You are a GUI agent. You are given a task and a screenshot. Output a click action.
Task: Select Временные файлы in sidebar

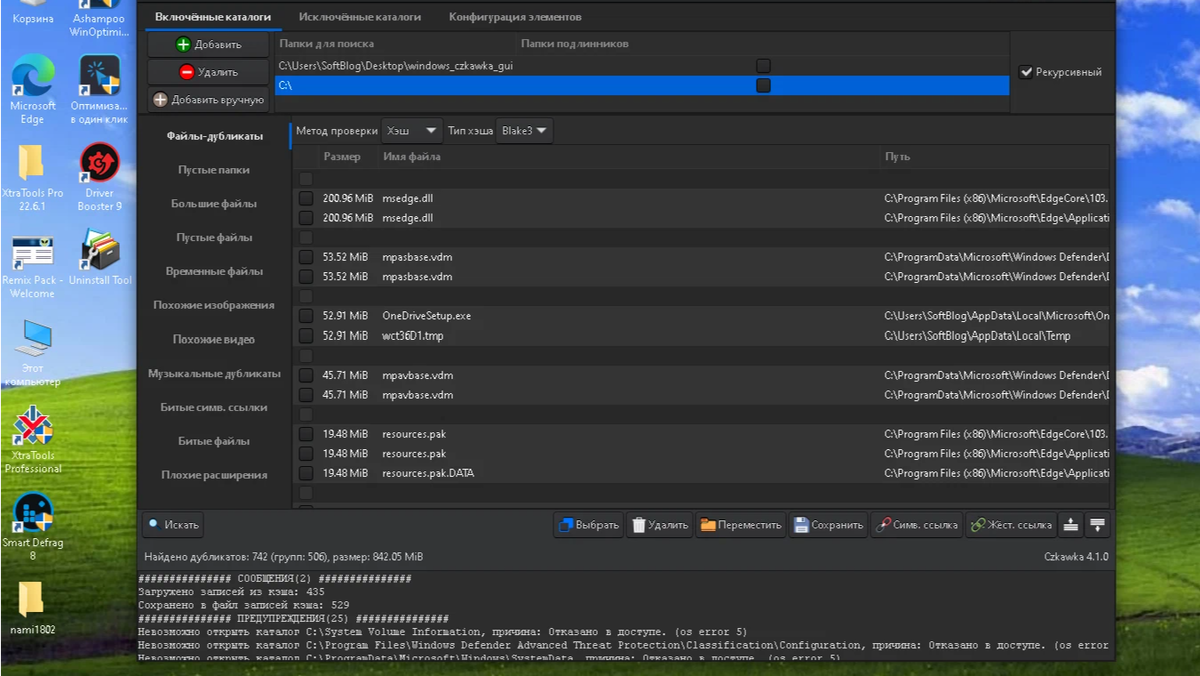tap(214, 272)
